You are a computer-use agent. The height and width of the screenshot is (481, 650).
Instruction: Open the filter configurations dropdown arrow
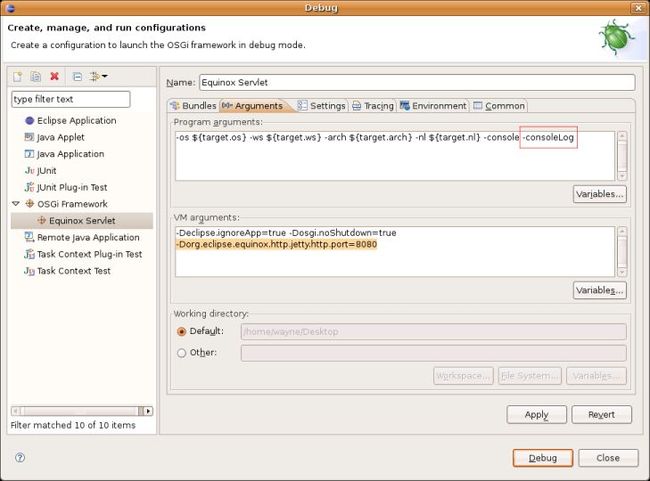pyautogui.click(x=105, y=76)
